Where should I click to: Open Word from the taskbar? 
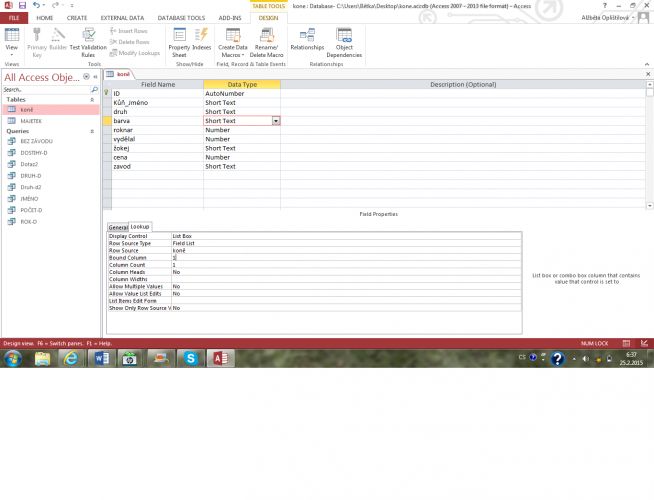tap(101, 358)
